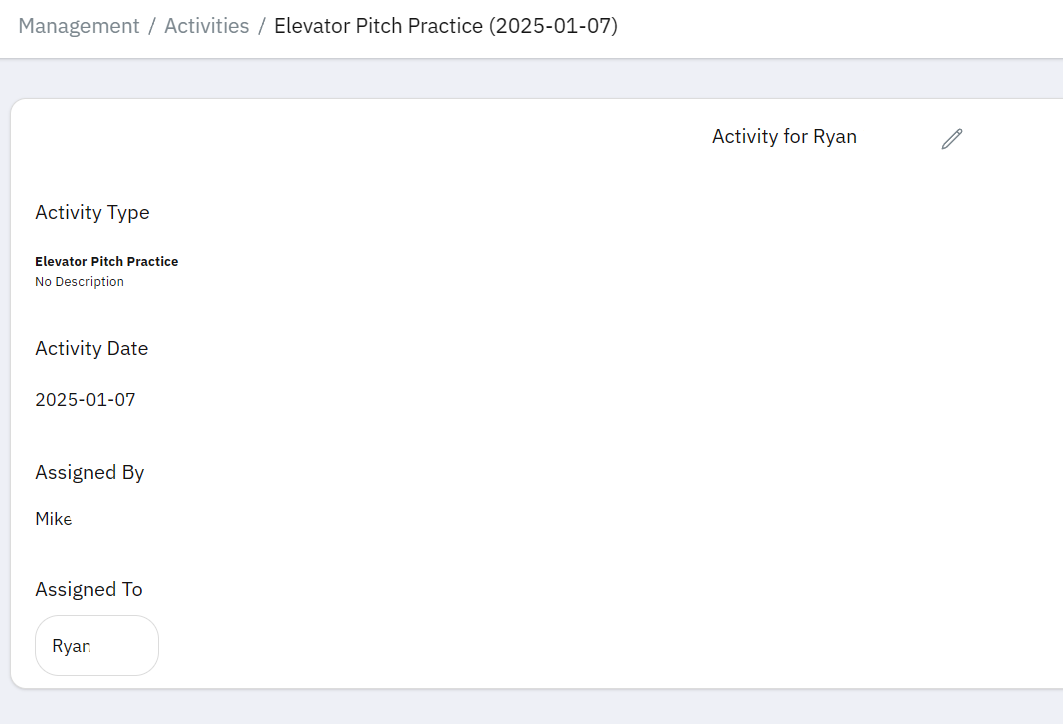Click the 'Elevator Pitch Practice' activity type label
The image size is (1063, 724).
[x=106, y=261]
